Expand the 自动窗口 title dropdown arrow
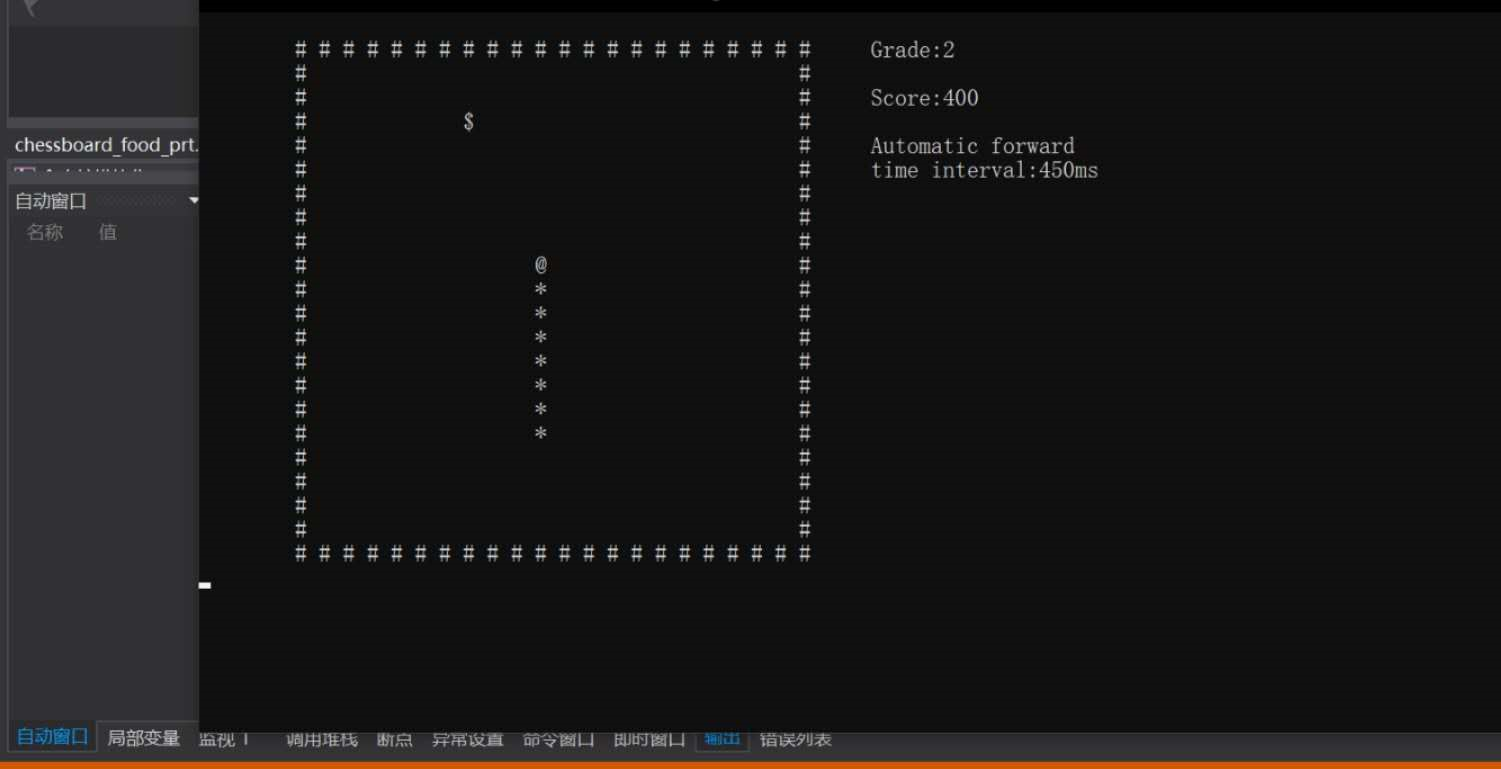The height and width of the screenshot is (769, 1501). click(x=196, y=200)
